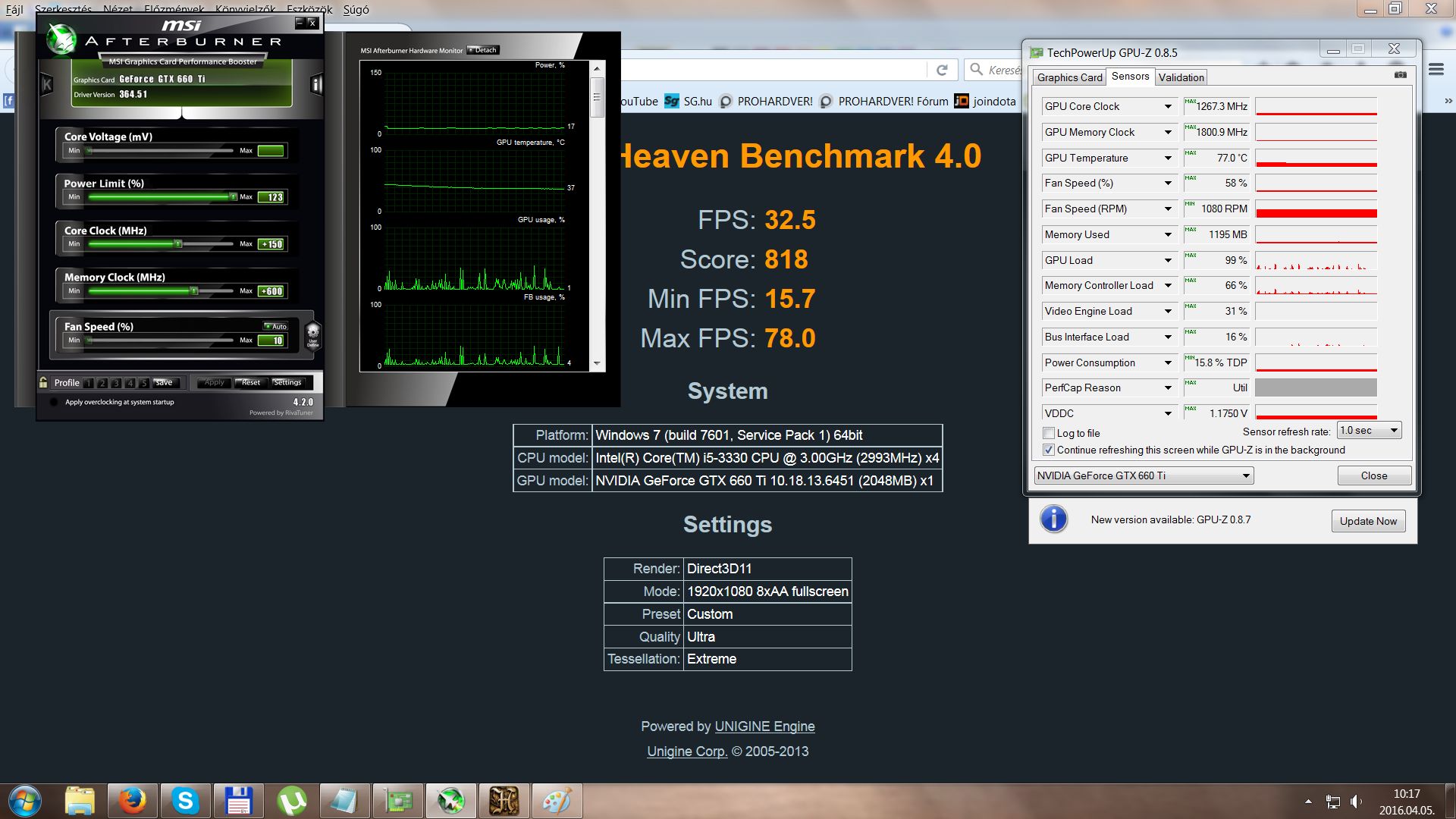Open MSI Afterburner taskbar icon
This screenshot has height=819, width=1456.
pos(450,801)
